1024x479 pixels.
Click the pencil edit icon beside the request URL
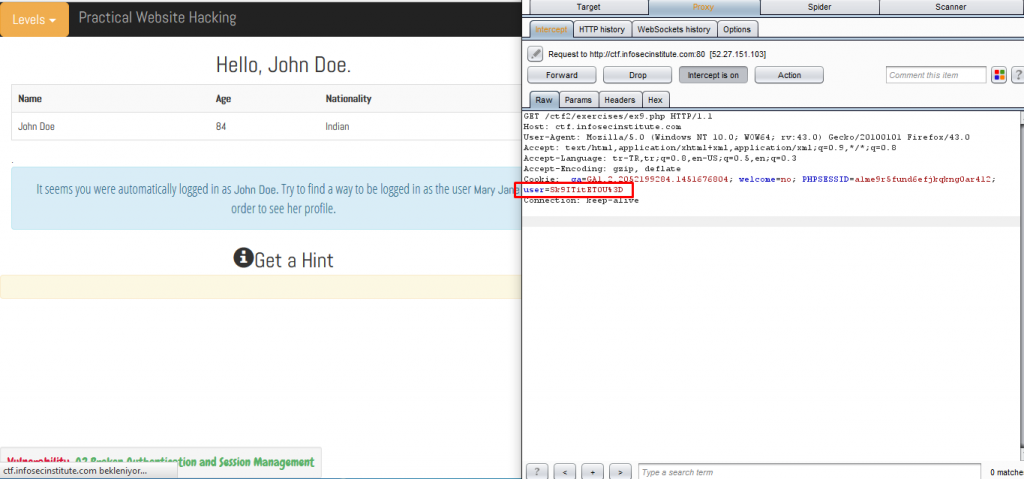(535, 53)
